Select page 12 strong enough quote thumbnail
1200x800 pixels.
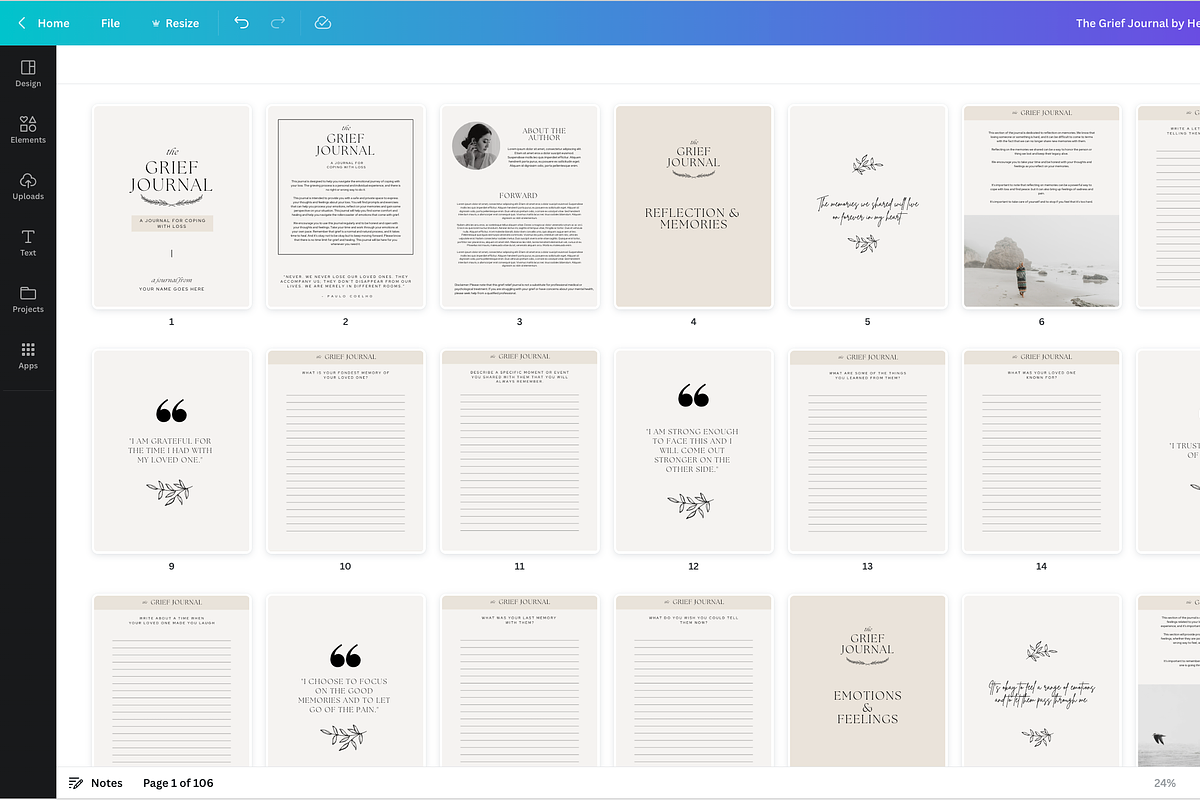(x=693, y=451)
